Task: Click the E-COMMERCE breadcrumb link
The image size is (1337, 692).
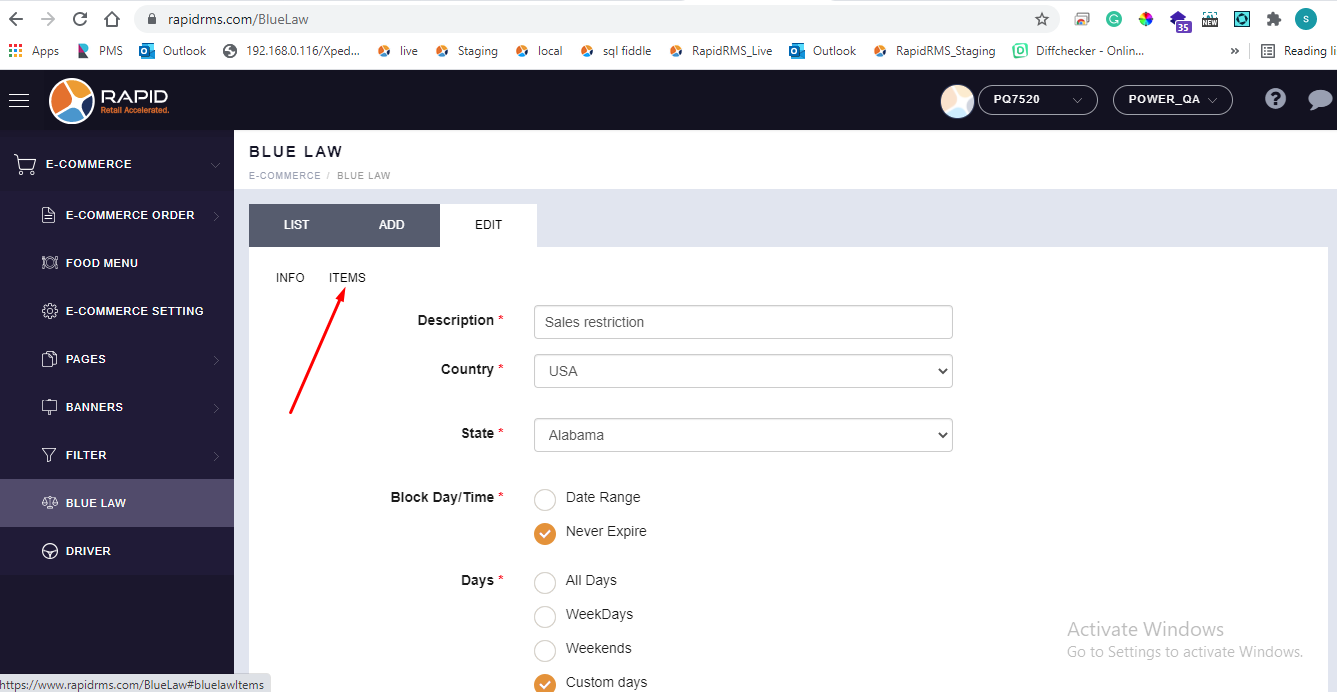Action: (284, 176)
